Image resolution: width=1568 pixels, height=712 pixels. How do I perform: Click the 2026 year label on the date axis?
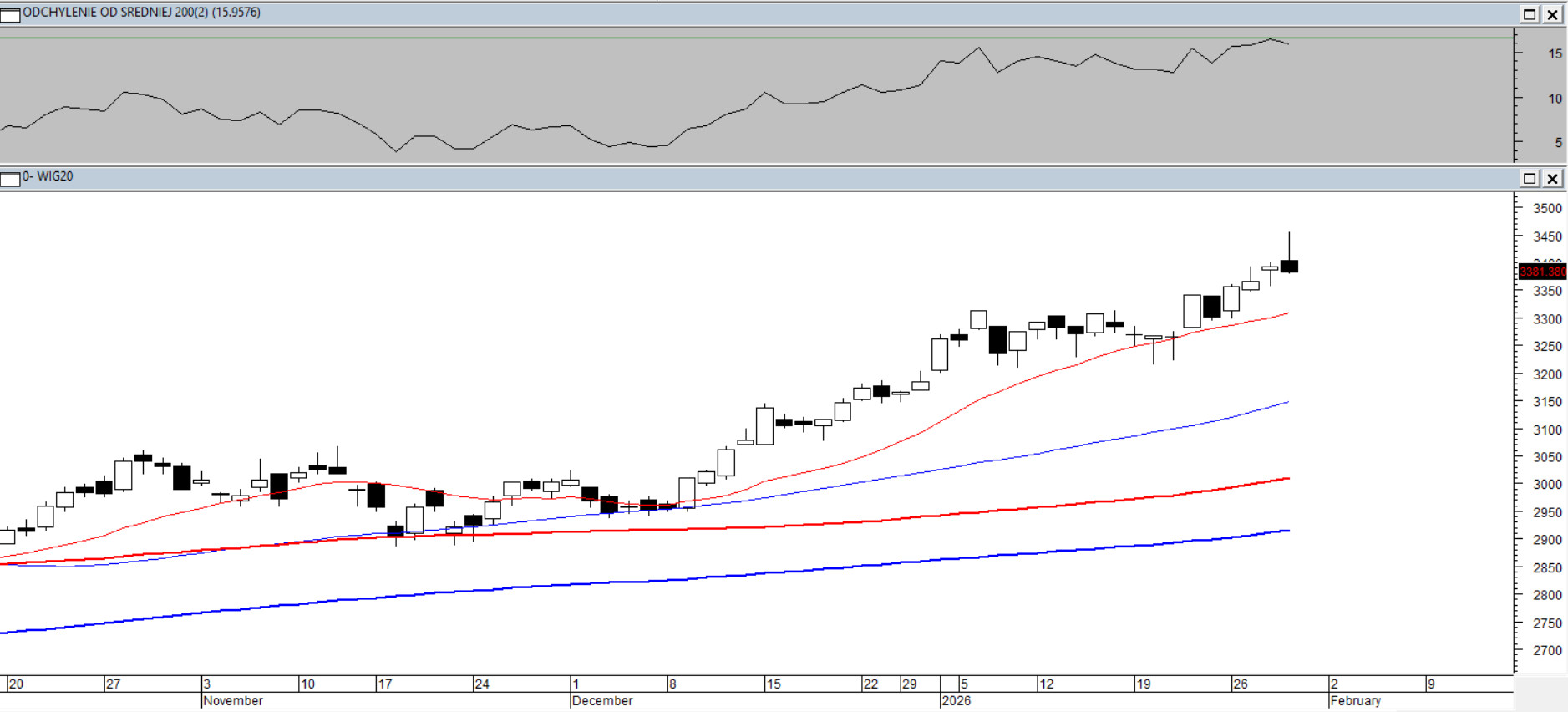[x=956, y=700]
